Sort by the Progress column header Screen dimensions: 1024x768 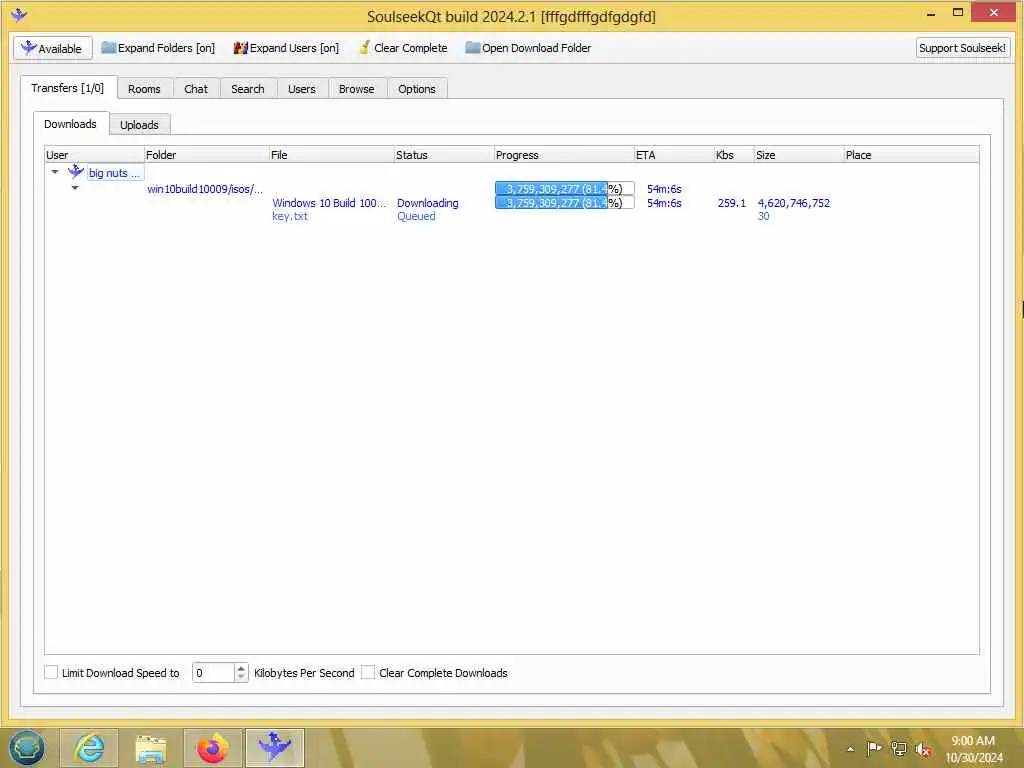point(564,155)
